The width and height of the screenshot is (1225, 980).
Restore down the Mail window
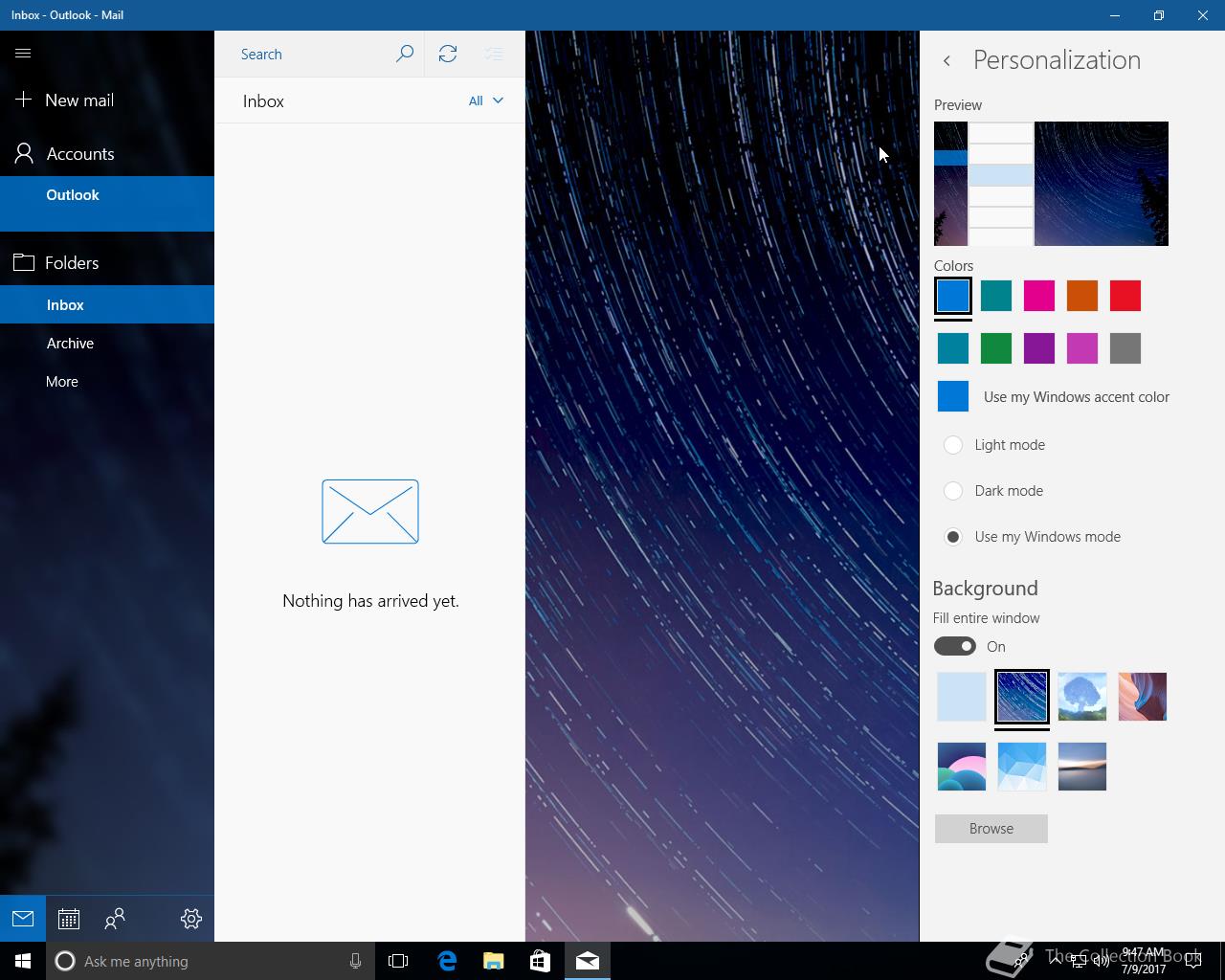click(1159, 15)
